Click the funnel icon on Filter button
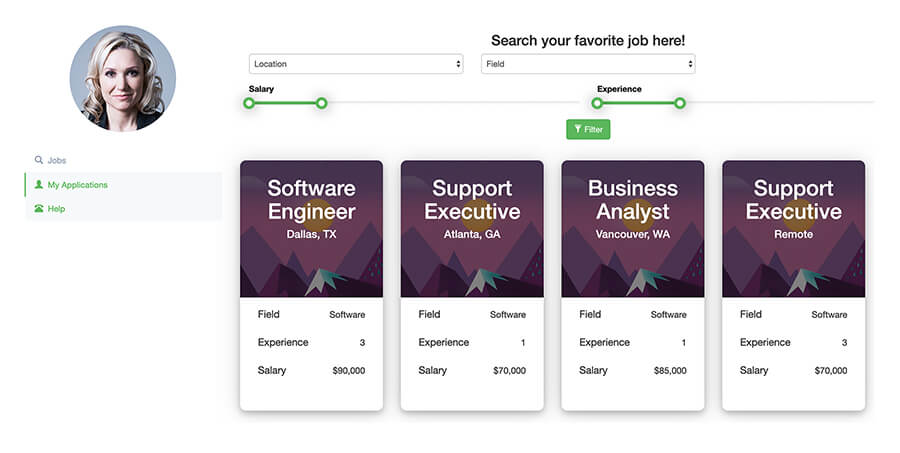 [577, 129]
